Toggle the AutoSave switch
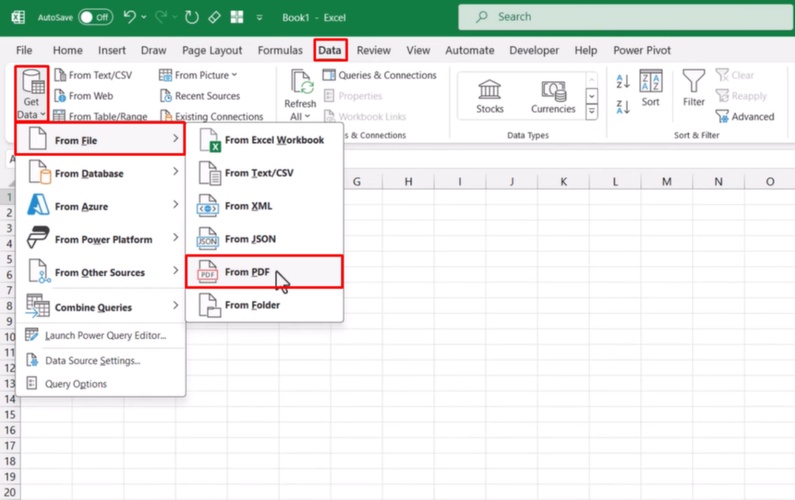The image size is (795, 500). click(x=96, y=17)
